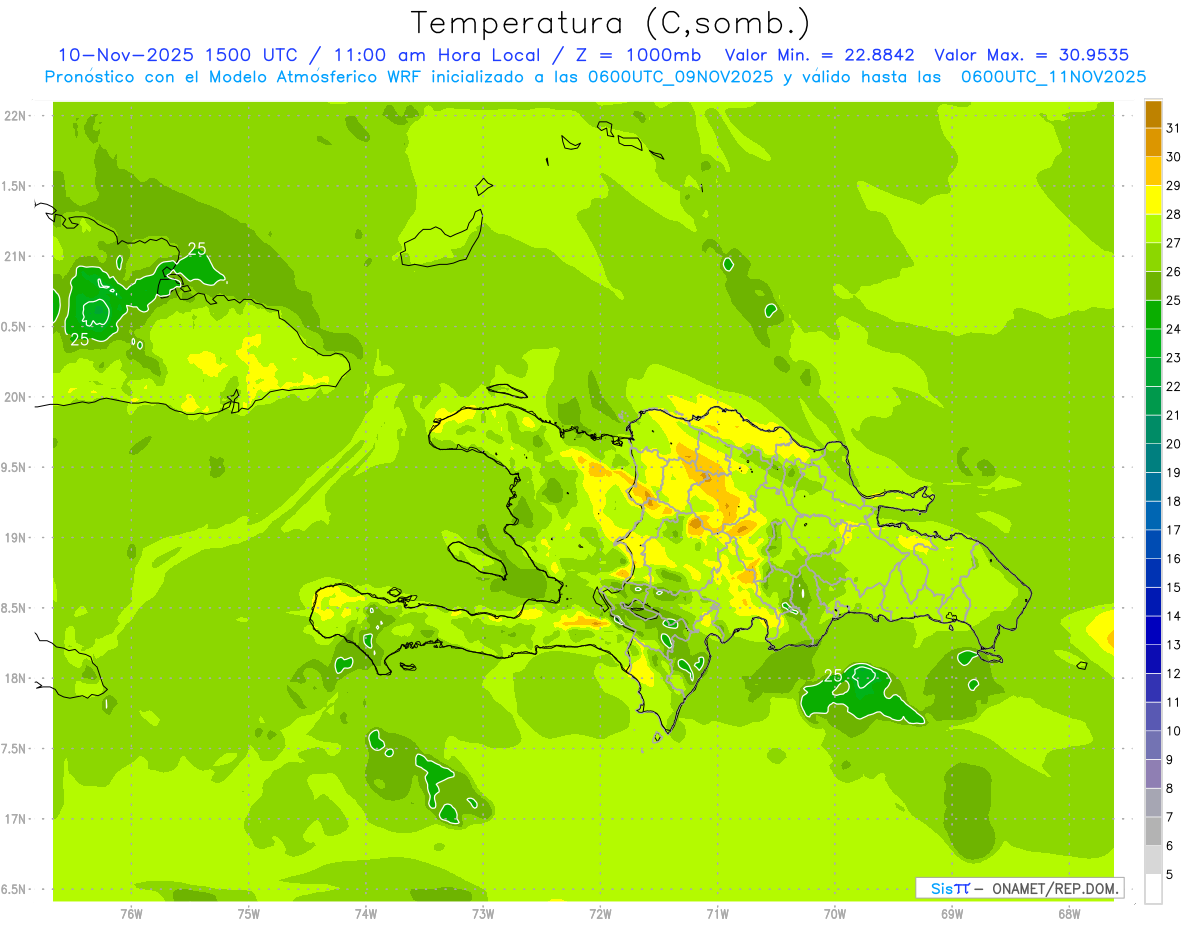
Task: Click the '74W' longitude axis label
Action: click(366, 913)
